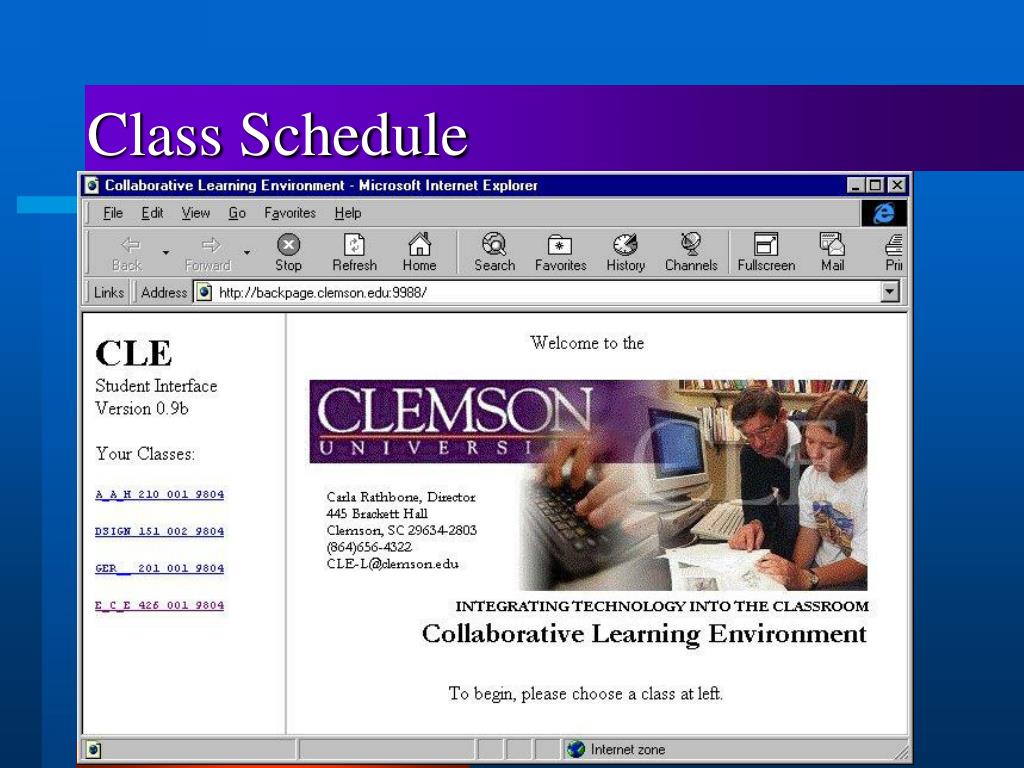Maximize the Internet Explorer window
The width and height of the screenshot is (1024, 768).
[x=874, y=185]
